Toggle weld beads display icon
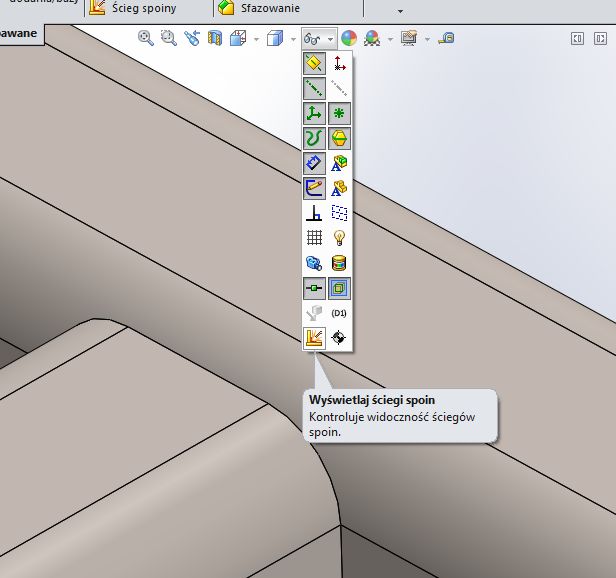This screenshot has height=578, width=616. point(315,338)
